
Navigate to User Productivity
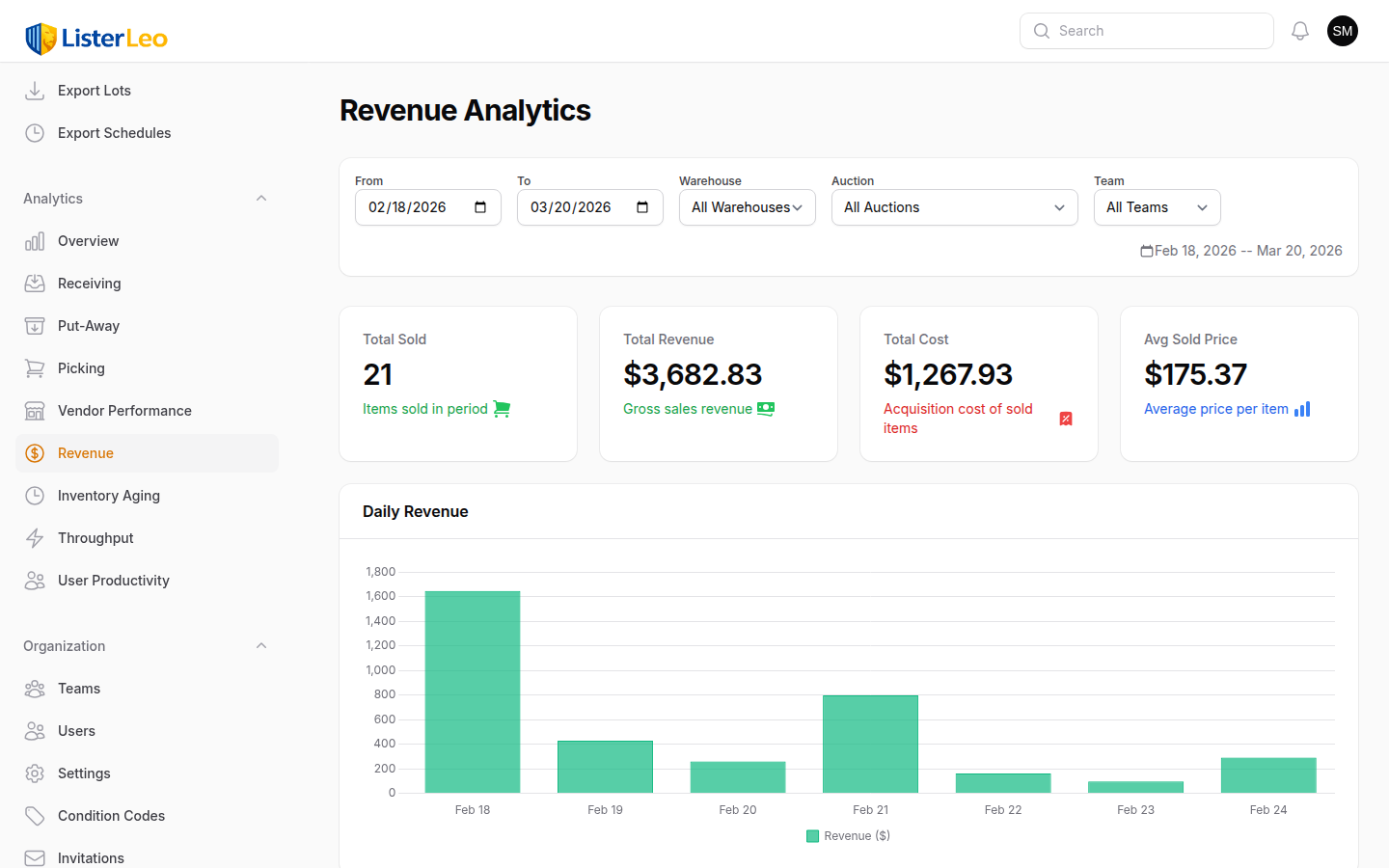[114, 581]
